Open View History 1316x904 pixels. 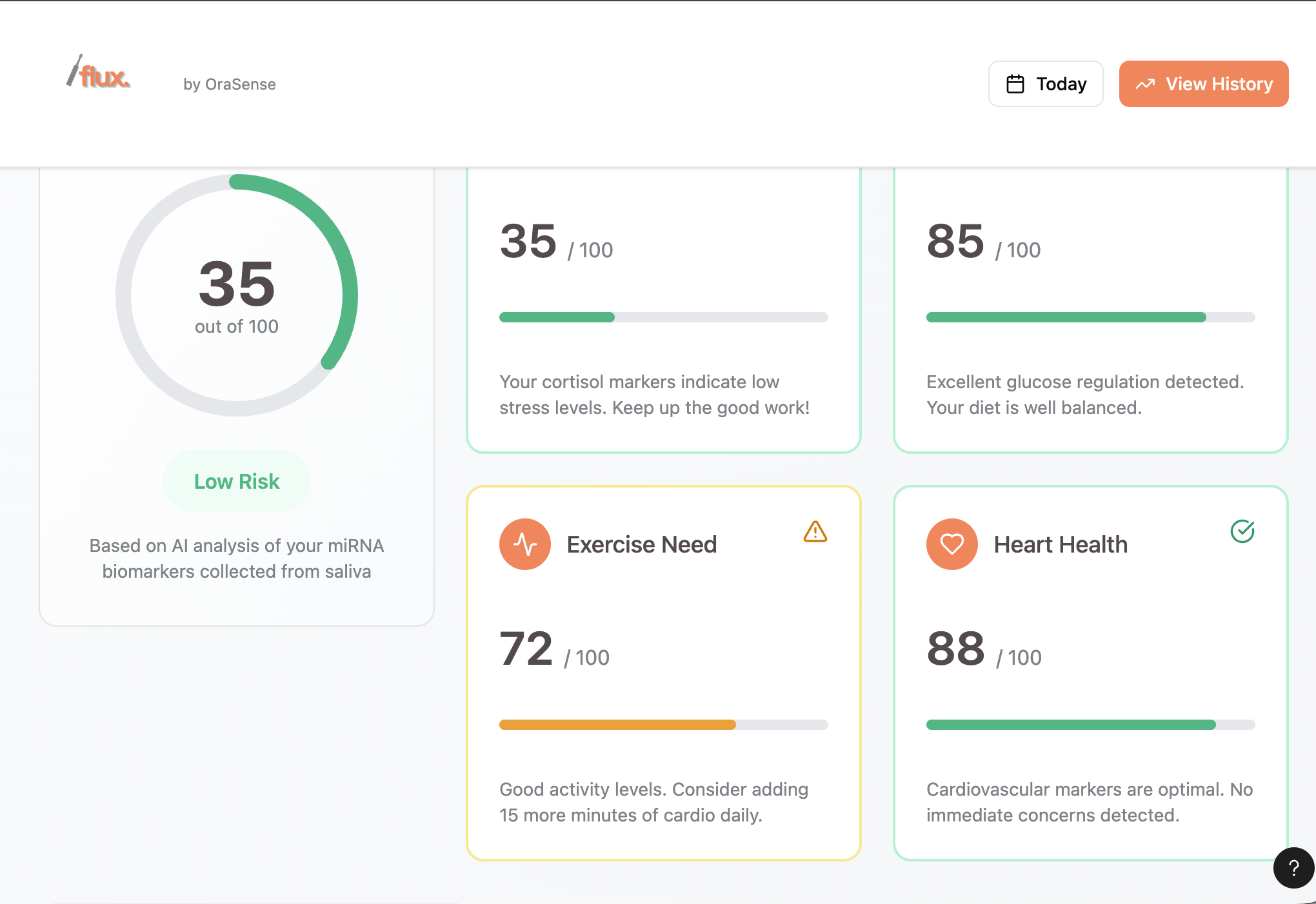click(1204, 83)
